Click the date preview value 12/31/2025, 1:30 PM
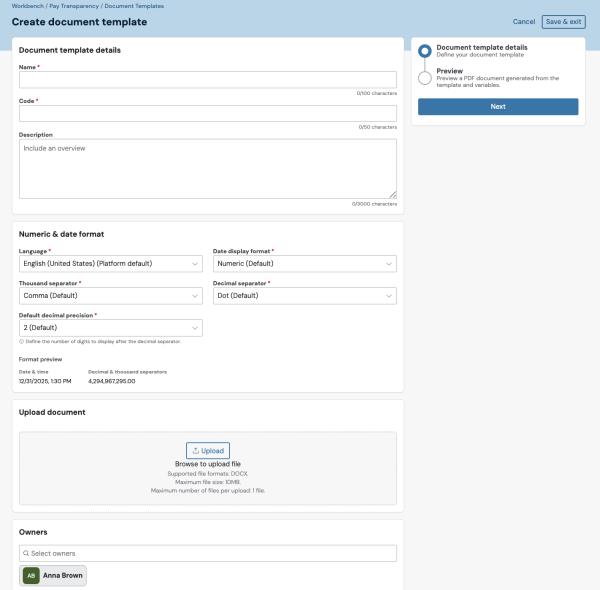600x590 pixels. click(x=45, y=381)
